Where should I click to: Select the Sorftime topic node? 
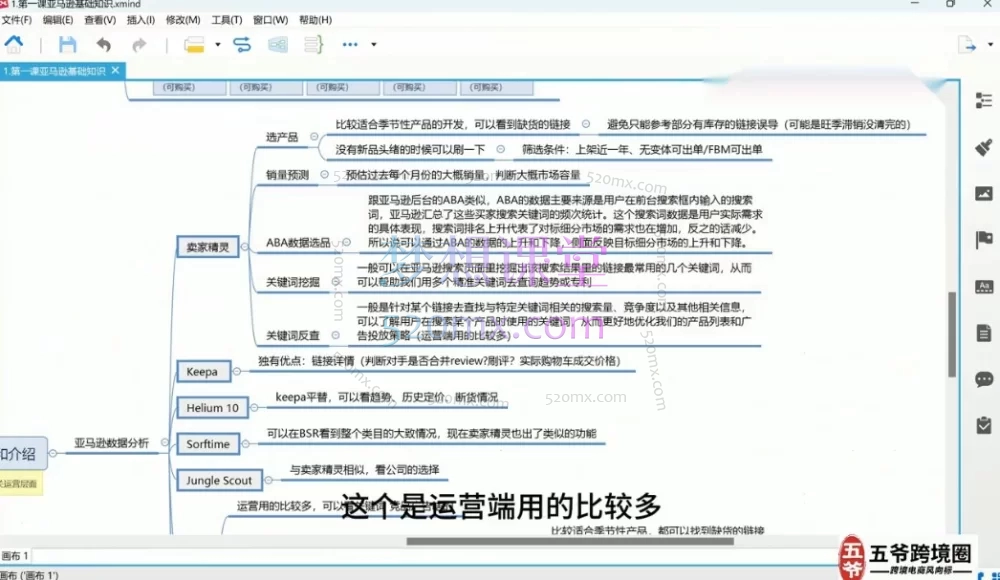[x=208, y=443]
